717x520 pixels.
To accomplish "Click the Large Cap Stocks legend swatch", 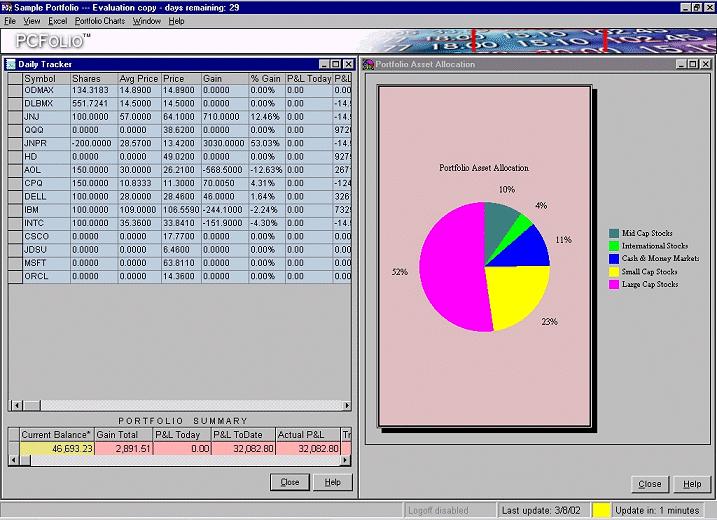I will click(x=614, y=284).
